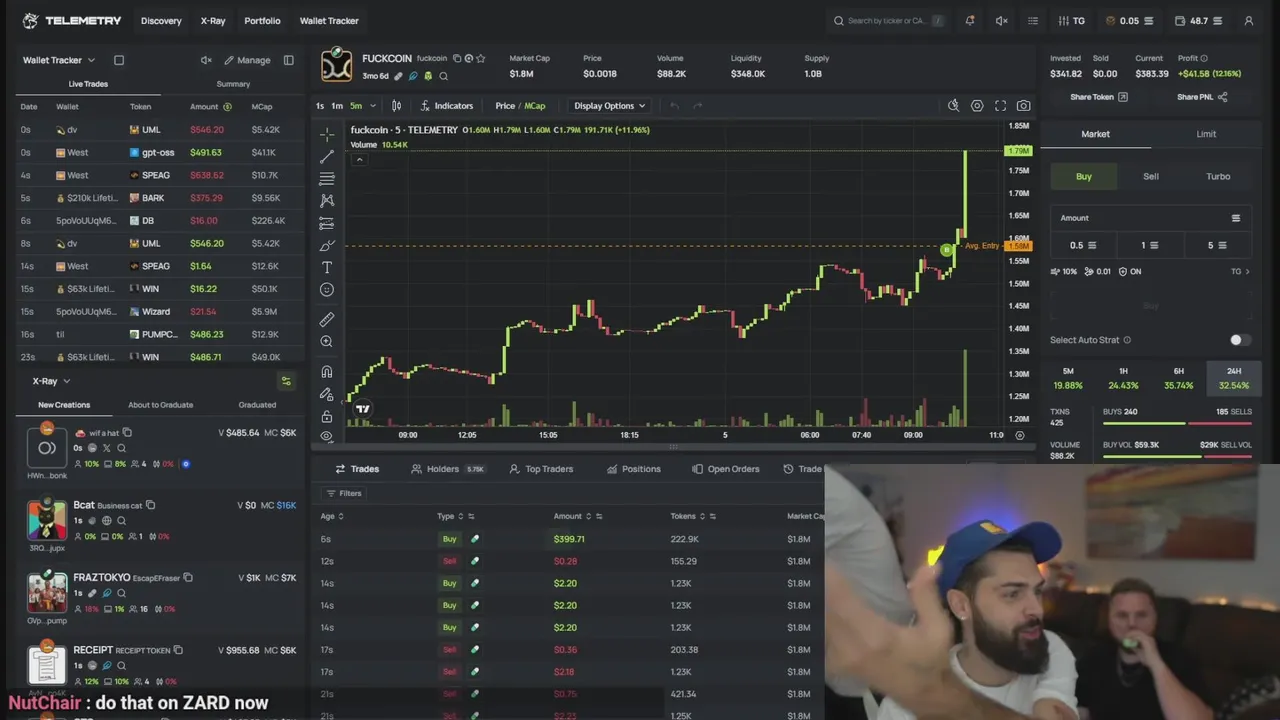Sort trades by Age column
Viewport: 1280px width, 720px height.
[x=332, y=516]
